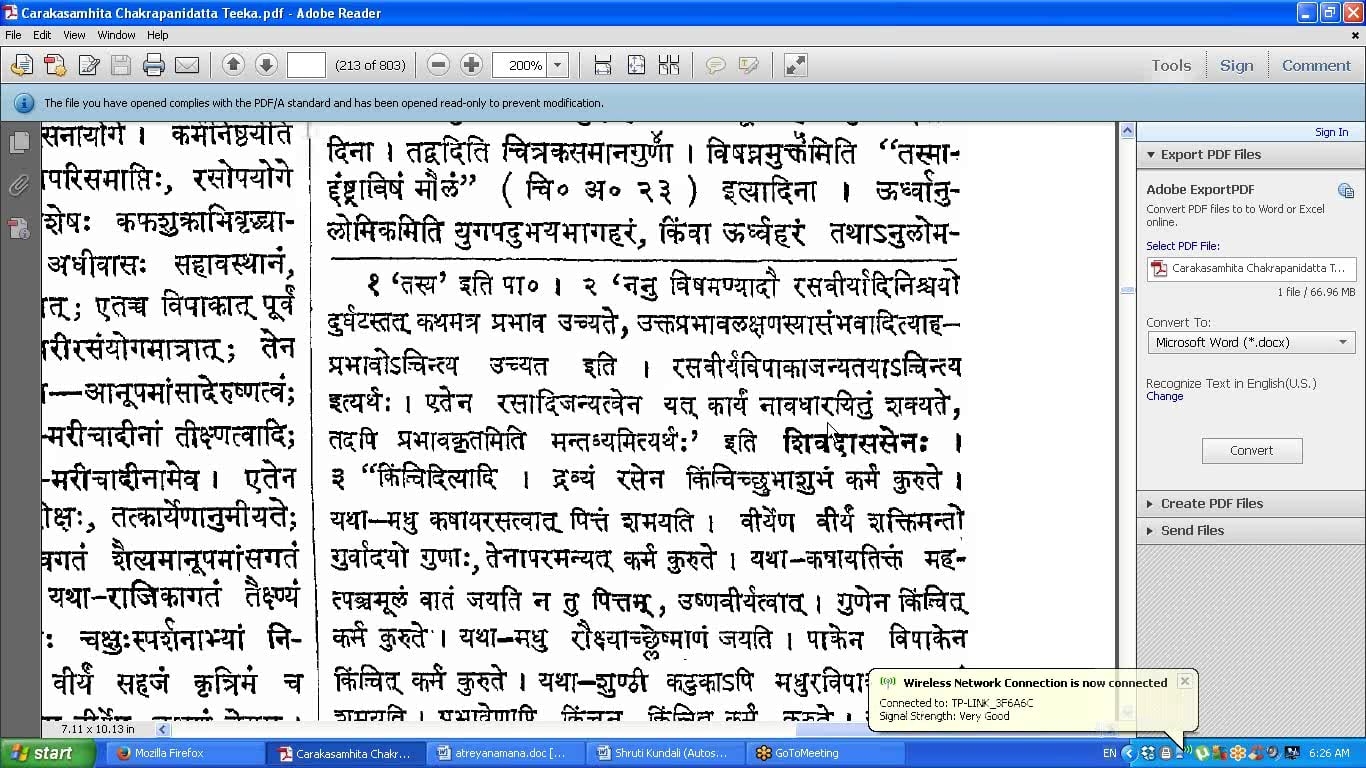The image size is (1366, 768).
Task: Click the Change language link
Action: pos(1164,396)
